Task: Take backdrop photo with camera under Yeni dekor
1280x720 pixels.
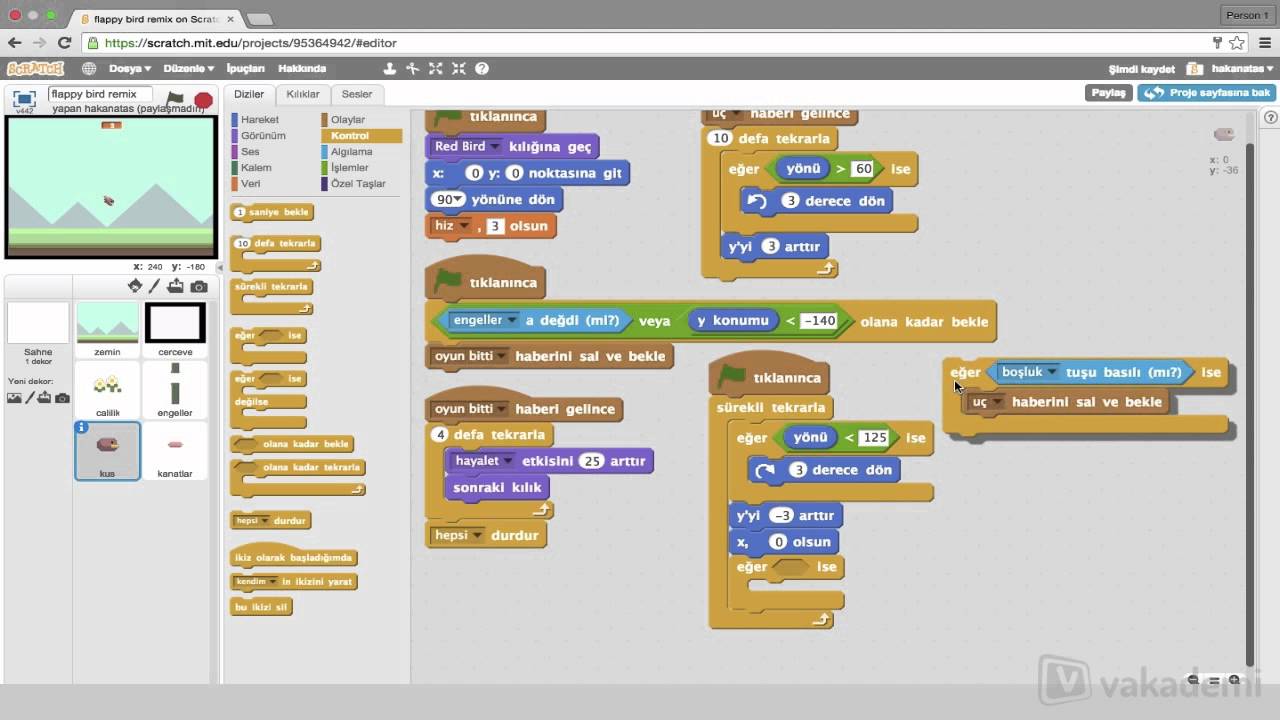Action: 62,398
